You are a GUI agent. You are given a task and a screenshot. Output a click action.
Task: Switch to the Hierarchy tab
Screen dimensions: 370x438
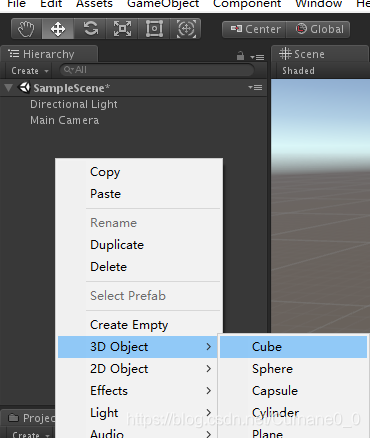click(49, 54)
